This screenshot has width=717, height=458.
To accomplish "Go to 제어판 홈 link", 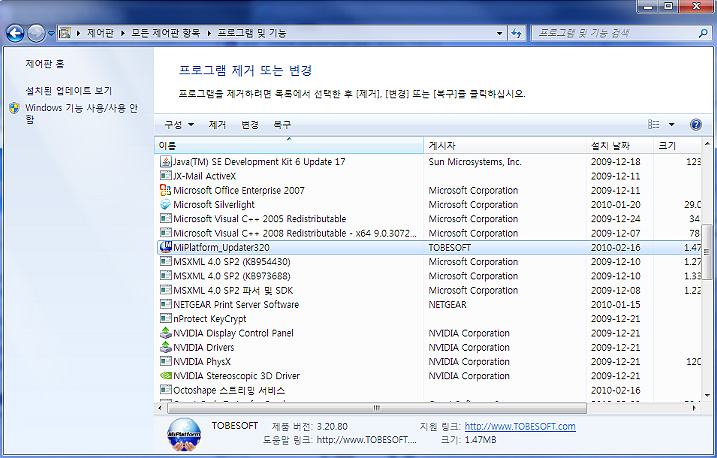I will coord(45,64).
